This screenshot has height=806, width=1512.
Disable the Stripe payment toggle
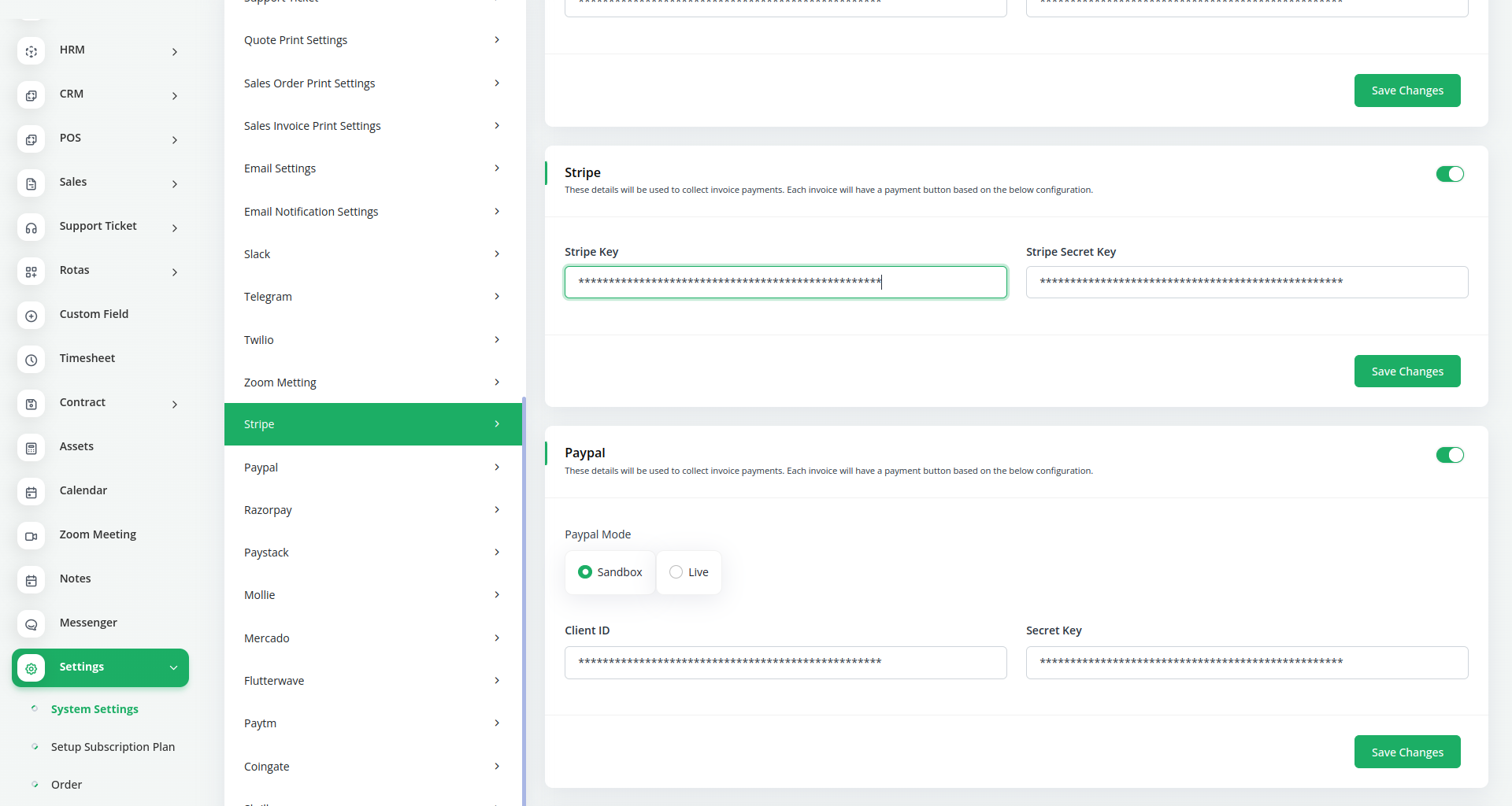click(1449, 174)
